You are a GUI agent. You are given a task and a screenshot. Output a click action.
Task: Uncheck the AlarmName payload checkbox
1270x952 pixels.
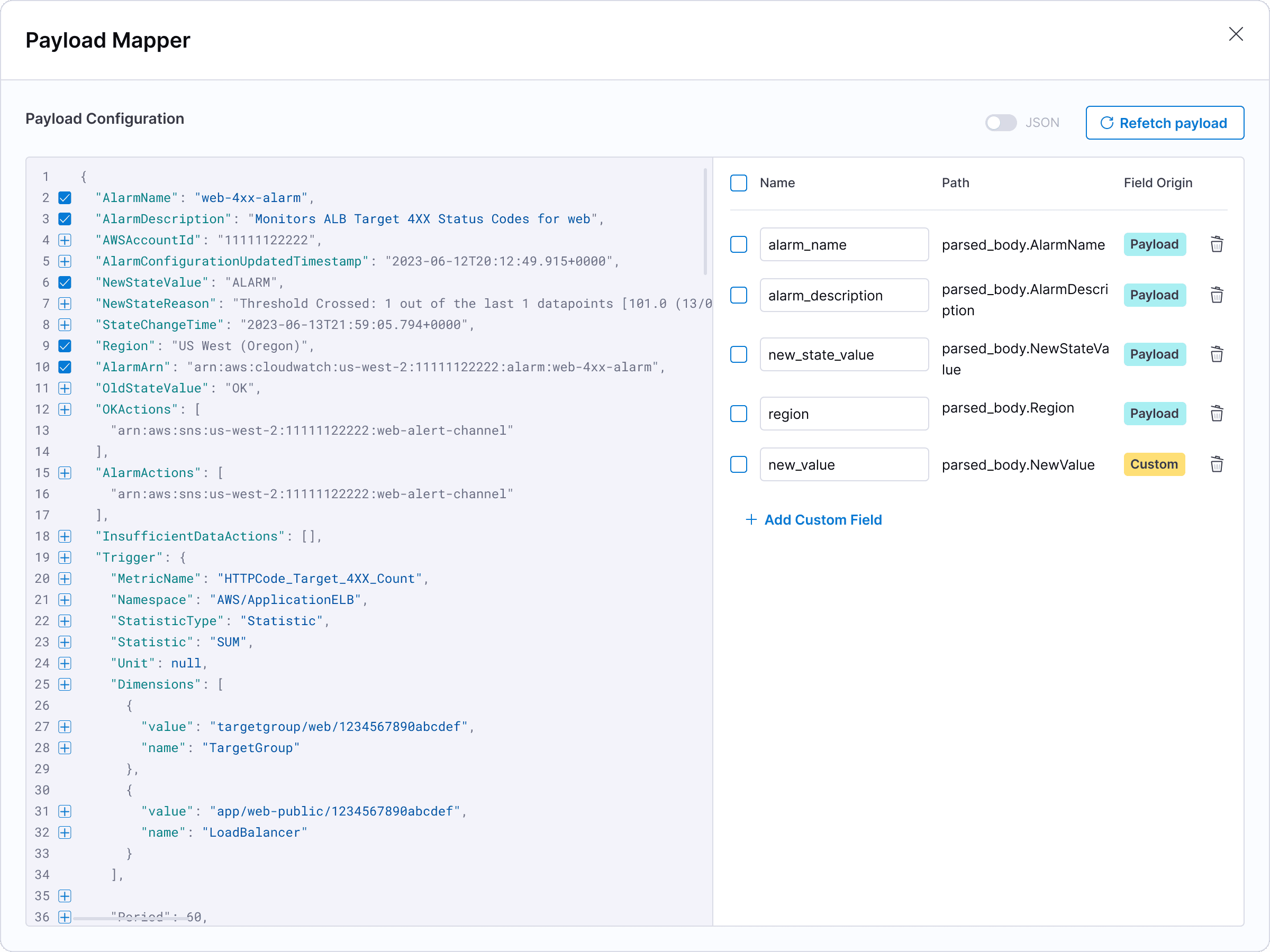(65, 198)
